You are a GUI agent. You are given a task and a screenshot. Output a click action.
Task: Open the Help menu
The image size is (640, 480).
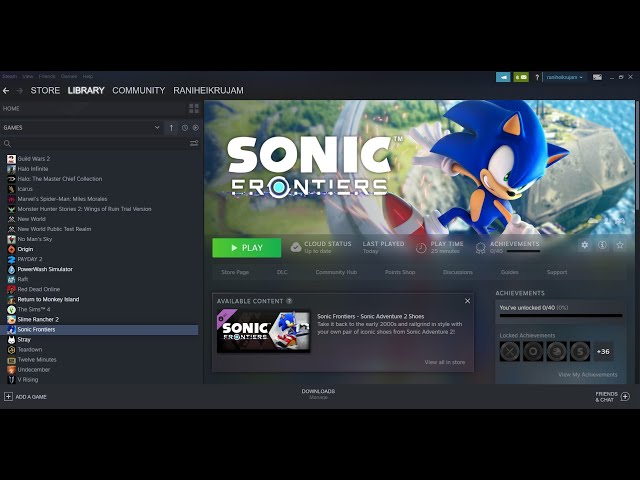[88, 76]
